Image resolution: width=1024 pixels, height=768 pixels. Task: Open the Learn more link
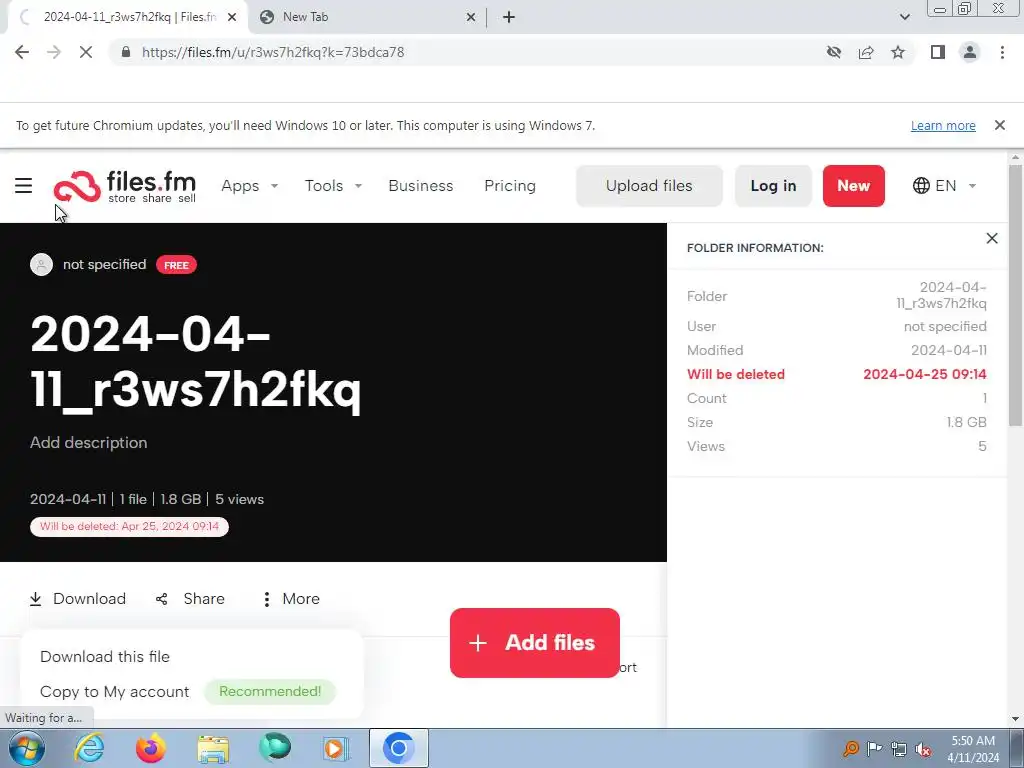[x=943, y=125]
